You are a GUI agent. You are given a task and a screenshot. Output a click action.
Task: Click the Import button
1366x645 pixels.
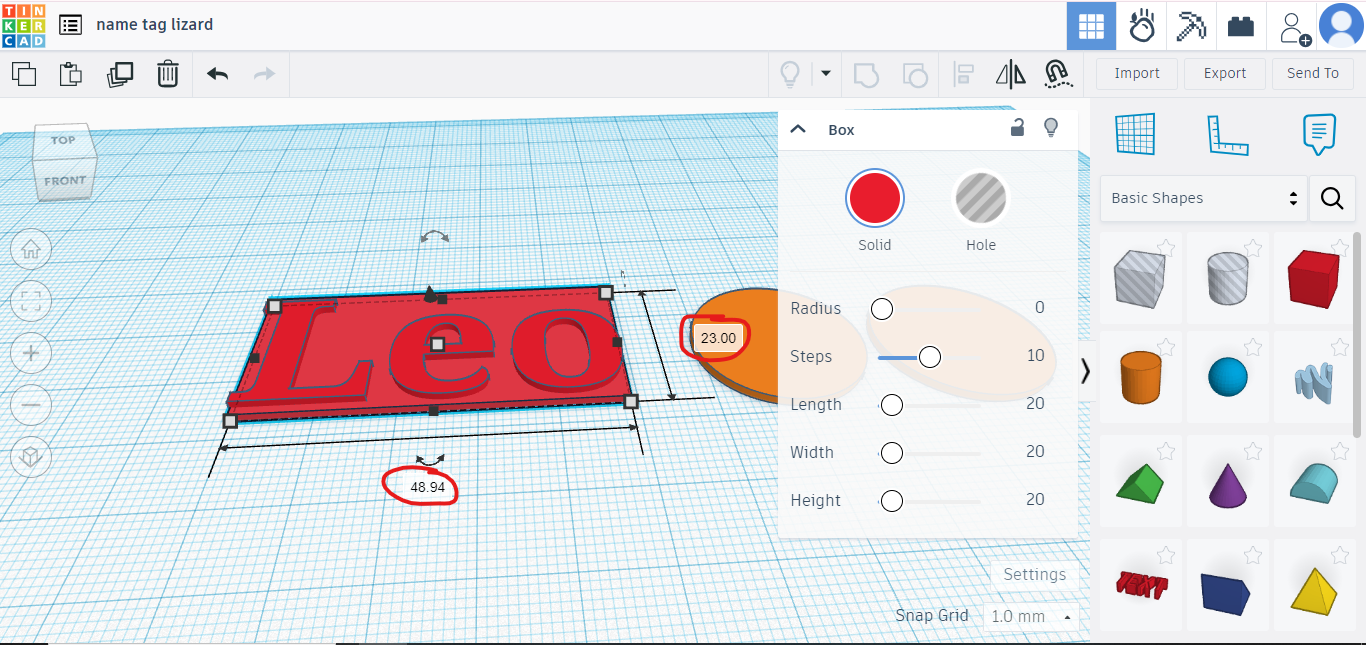pos(1137,73)
